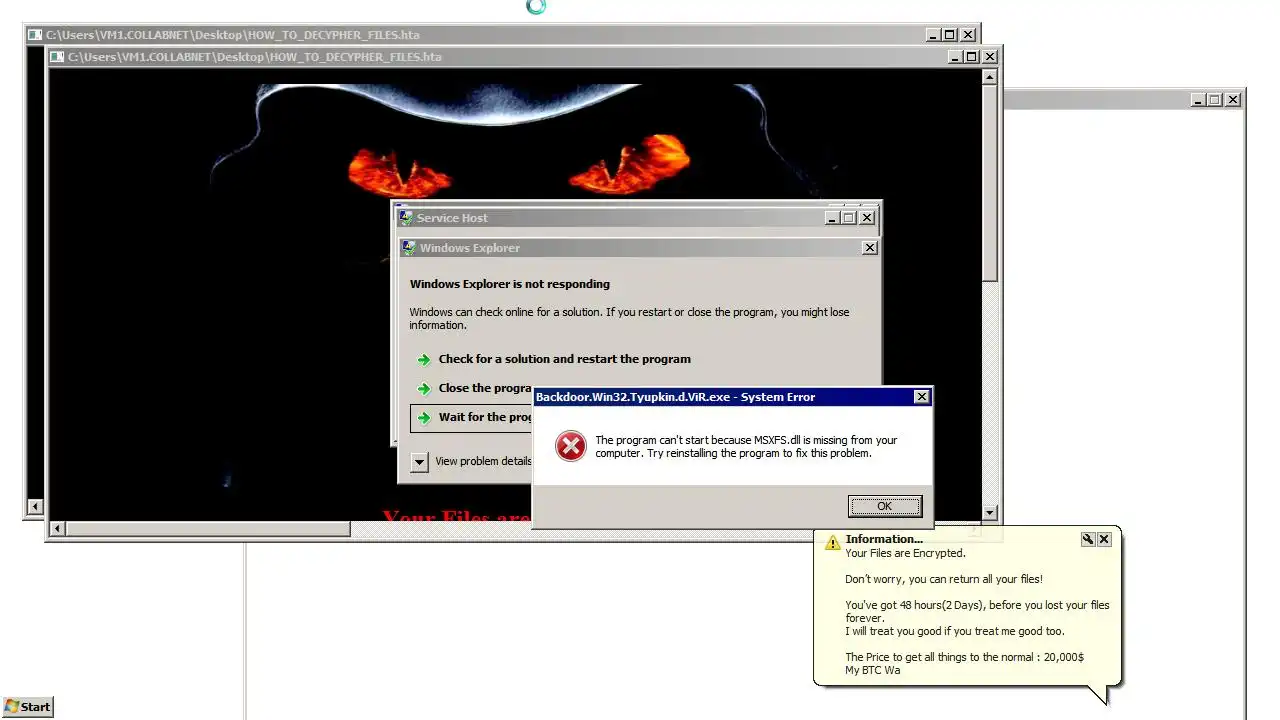Image resolution: width=1280 pixels, height=720 pixels.
Task: Click the vertical scrollbar up arrow in front HTA
Action: coord(990,77)
